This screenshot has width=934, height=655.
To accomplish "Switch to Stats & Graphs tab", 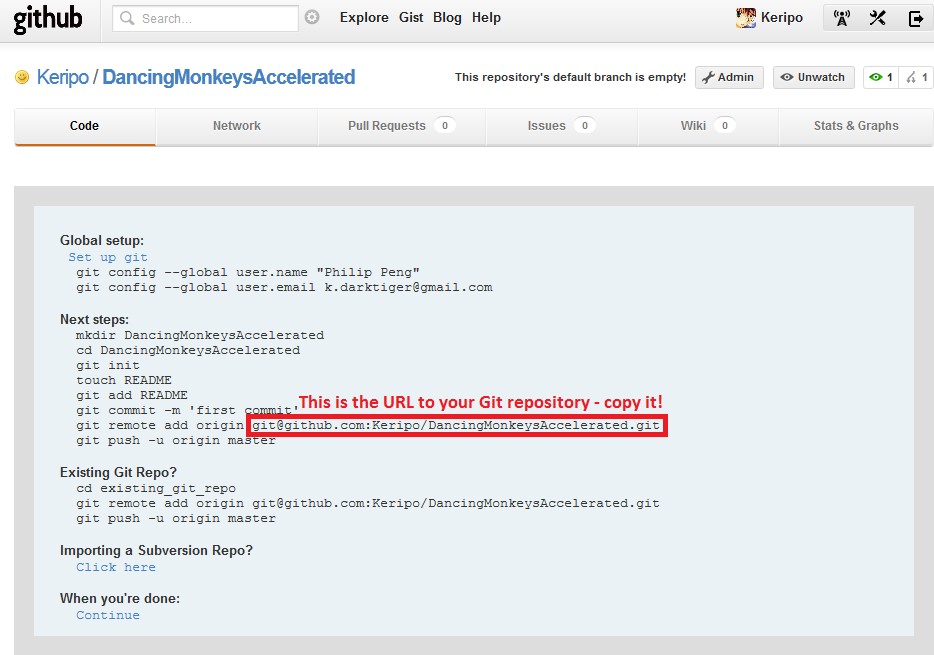I will (x=856, y=126).
